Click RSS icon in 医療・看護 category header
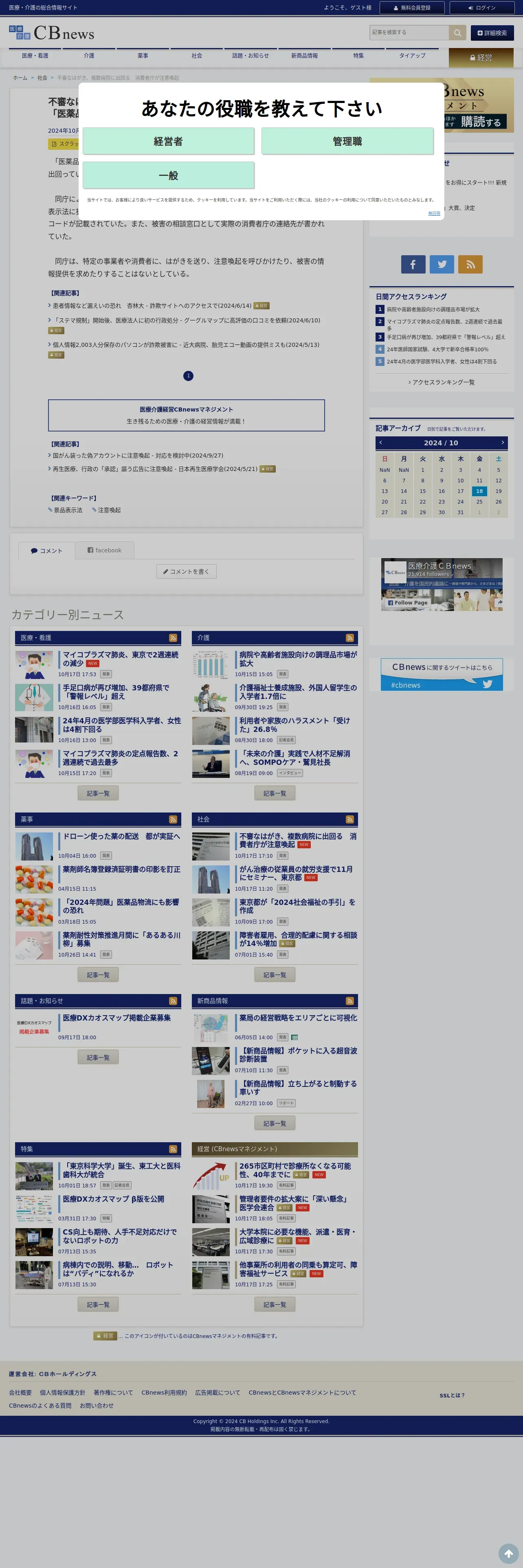The image size is (523, 1568). click(x=173, y=638)
